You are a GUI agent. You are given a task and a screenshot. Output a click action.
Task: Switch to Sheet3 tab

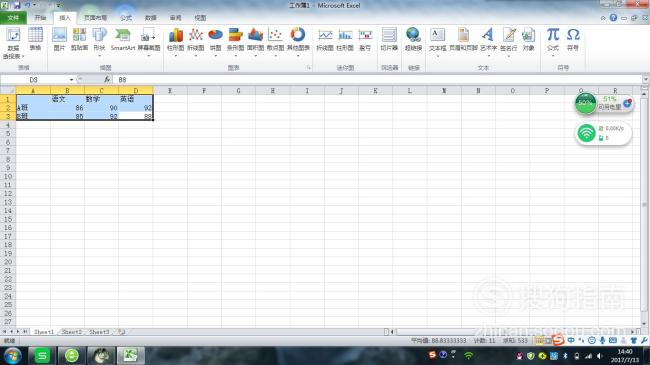99,332
